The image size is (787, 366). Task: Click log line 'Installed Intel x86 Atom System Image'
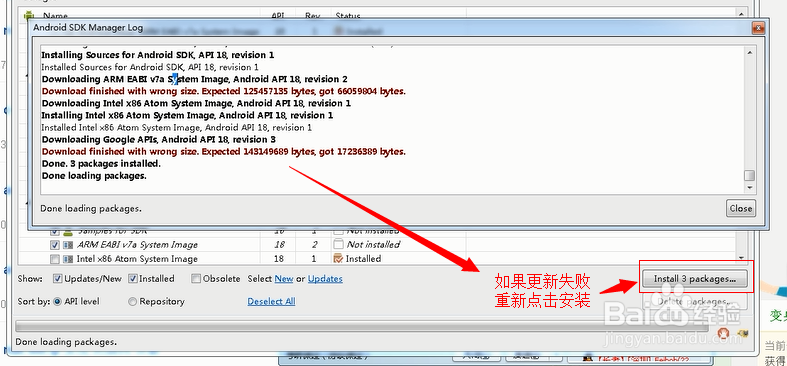click(176, 128)
